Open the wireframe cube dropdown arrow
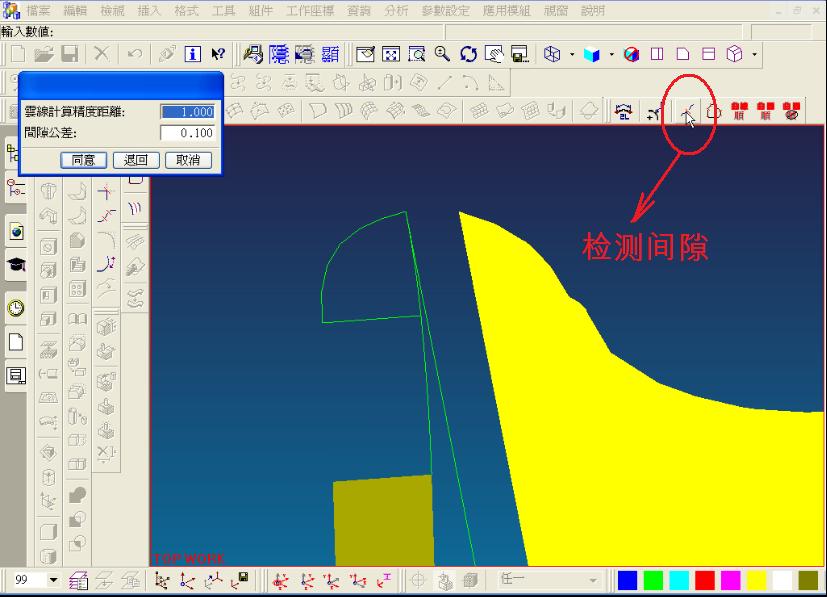Image resolution: width=827 pixels, height=597 pixels. point(572,54)
